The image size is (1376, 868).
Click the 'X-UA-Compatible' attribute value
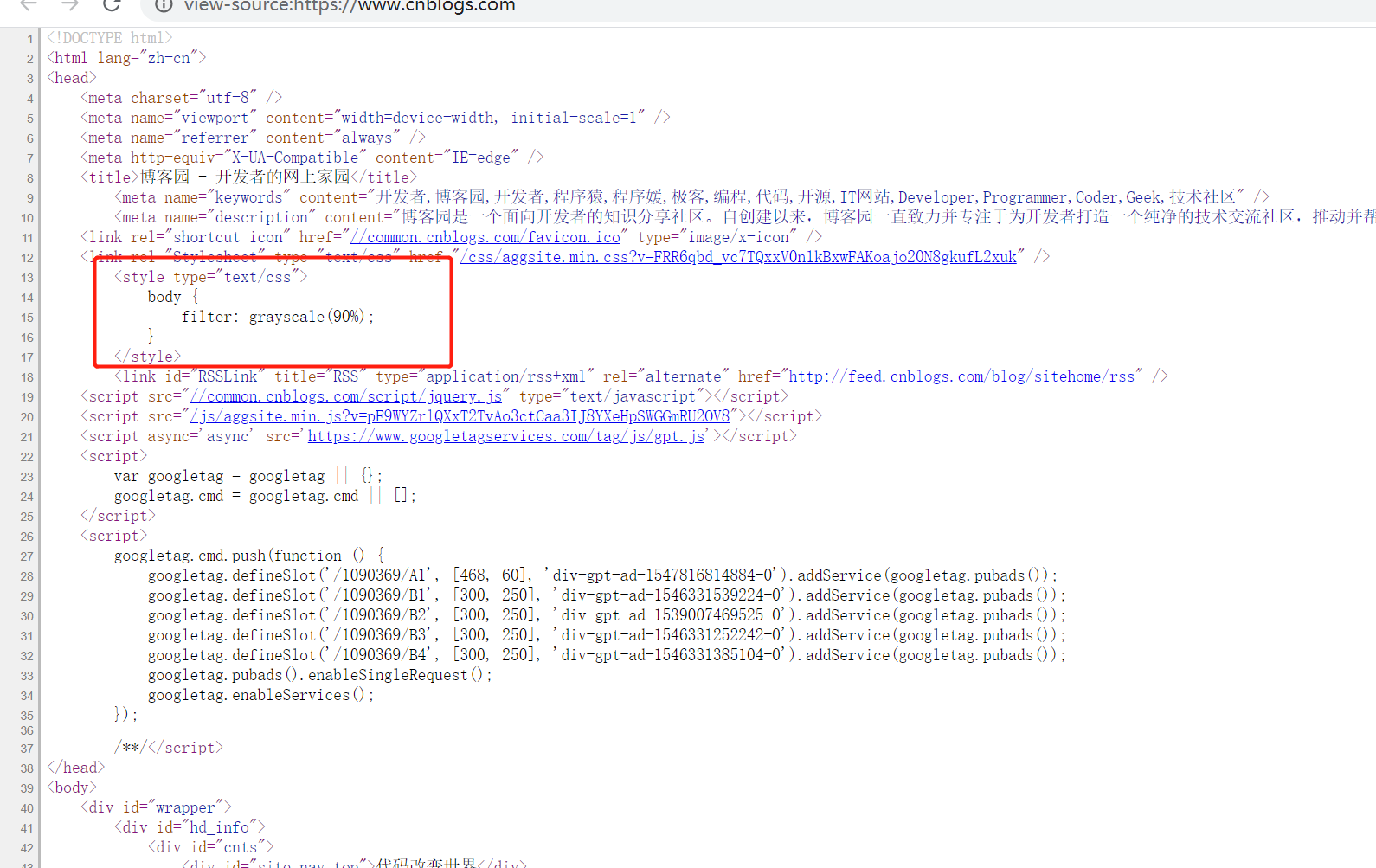[295, 158]
